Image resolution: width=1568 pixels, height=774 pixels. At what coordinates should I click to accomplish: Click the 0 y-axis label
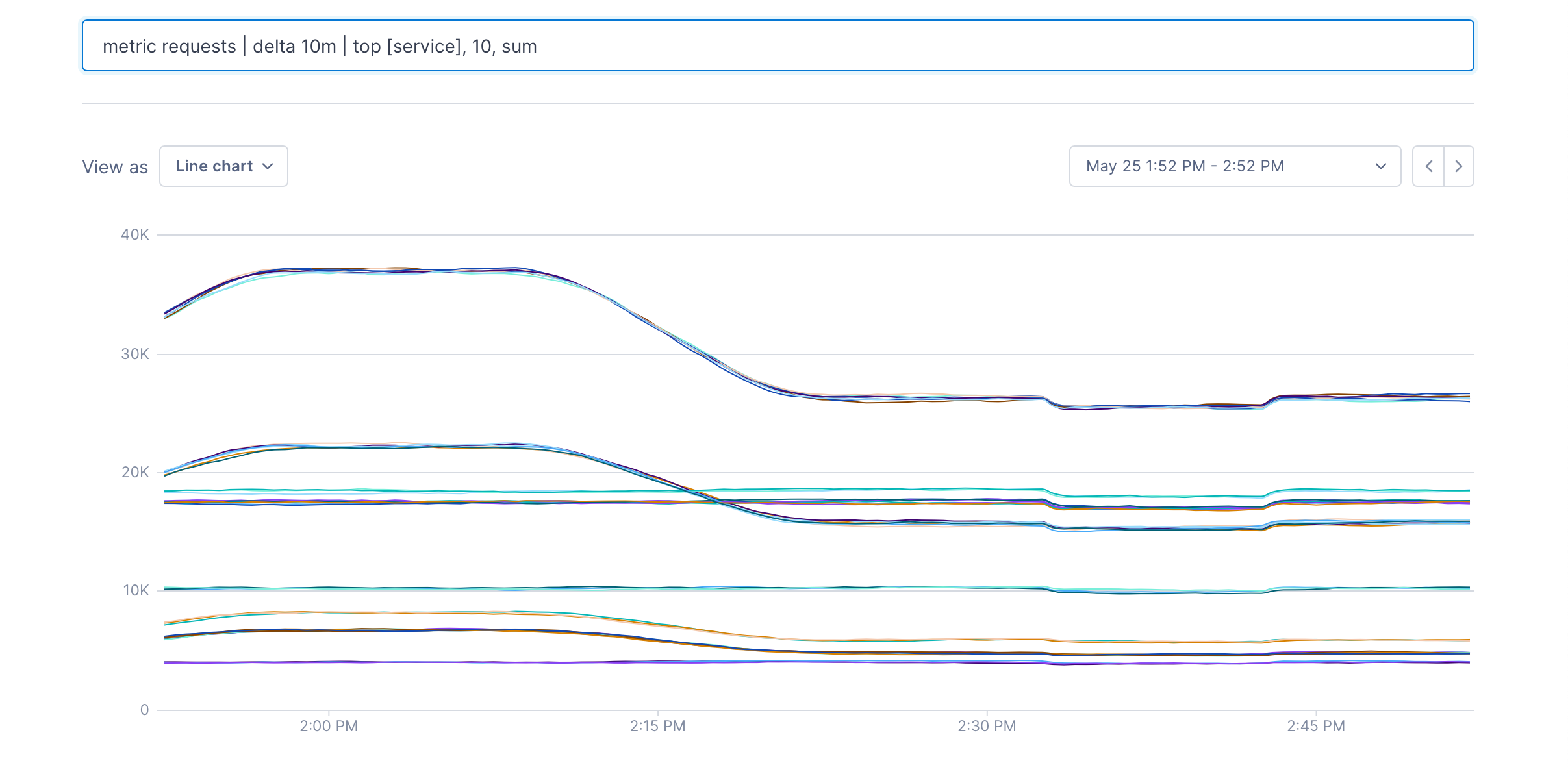click(144, 710)
